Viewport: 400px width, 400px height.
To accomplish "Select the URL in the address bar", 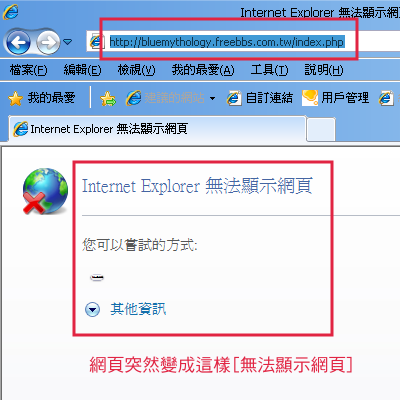I will [227, 42].
